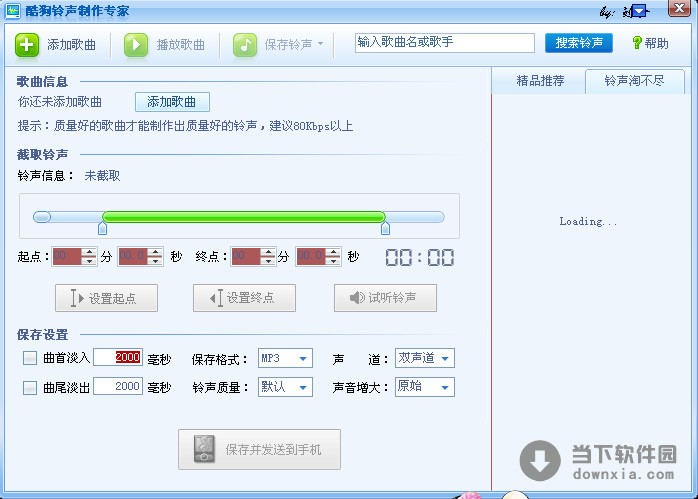Open the 声道 双声道 dropdown
Screen dimensions: 698x499
click(x=425, y=358)
